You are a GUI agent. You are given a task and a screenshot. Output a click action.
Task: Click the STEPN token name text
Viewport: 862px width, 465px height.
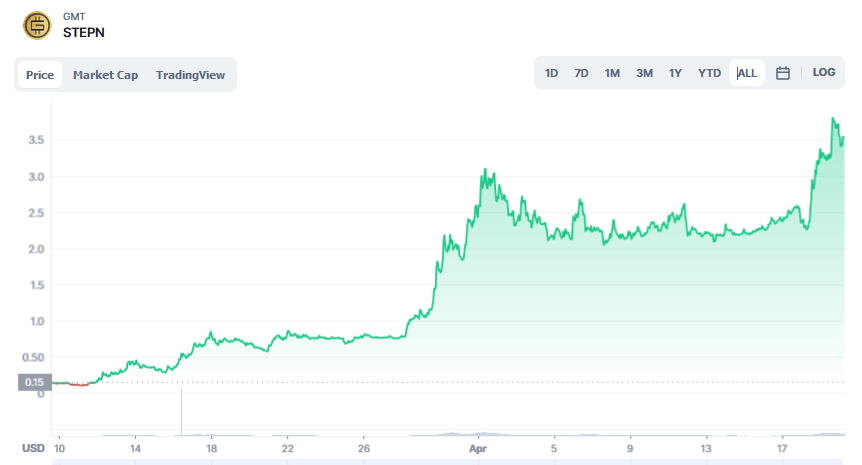point(84,32)
